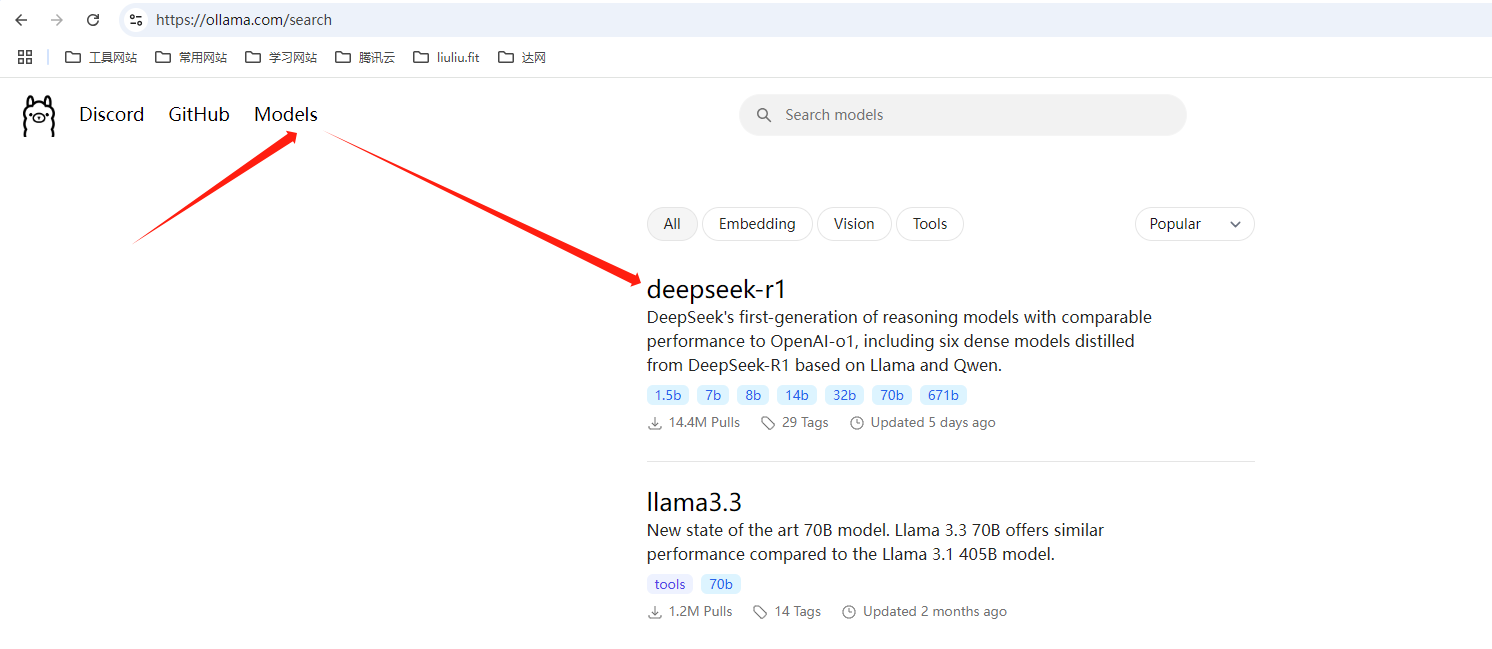Open the 学习网站 bookmark folder
This screenshot has height=649, width=1492.
pos(281,58)
